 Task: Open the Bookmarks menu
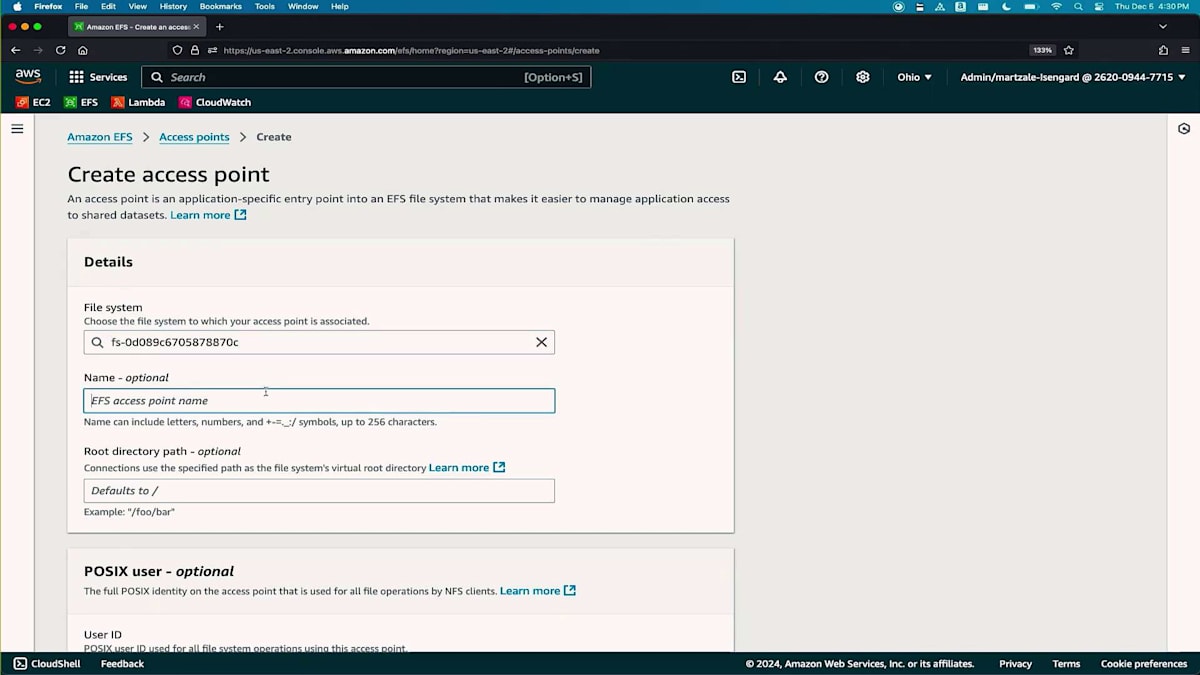pyautogui.click(x=221, y=6)
